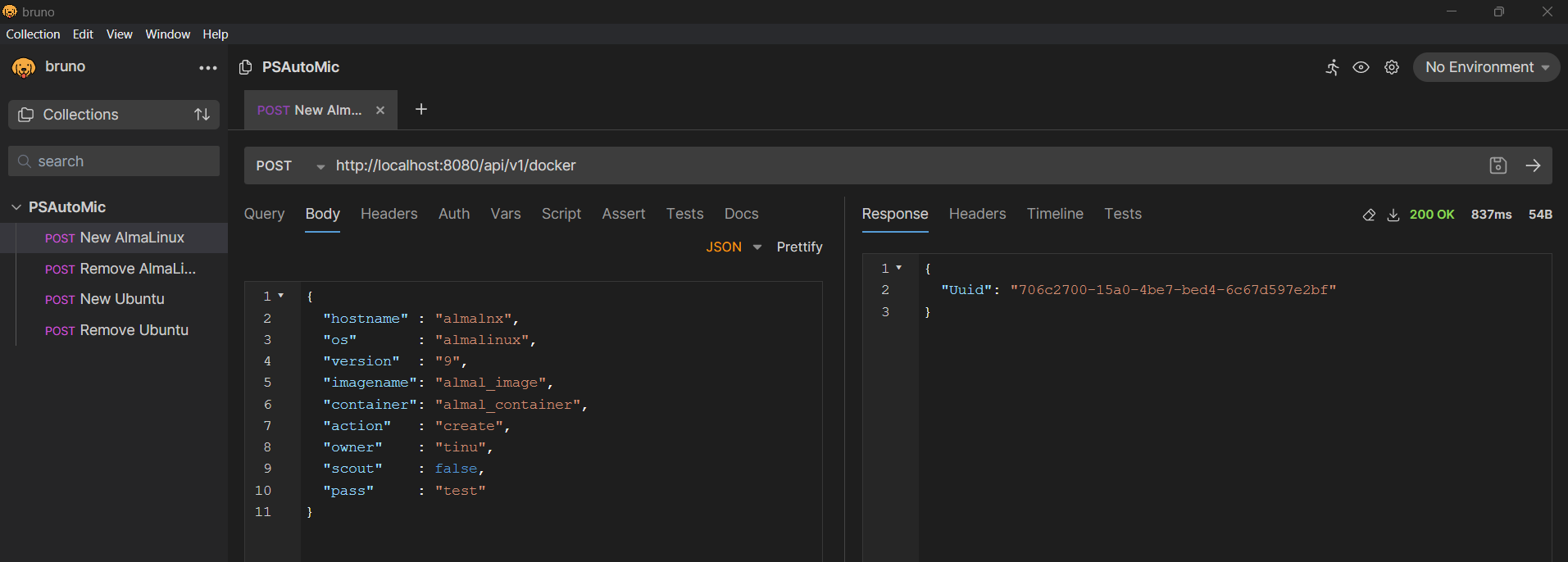Viewport: 1568px width, 562px height.
Task: Save the request with the disk icon
Action: coord(1498,165)
